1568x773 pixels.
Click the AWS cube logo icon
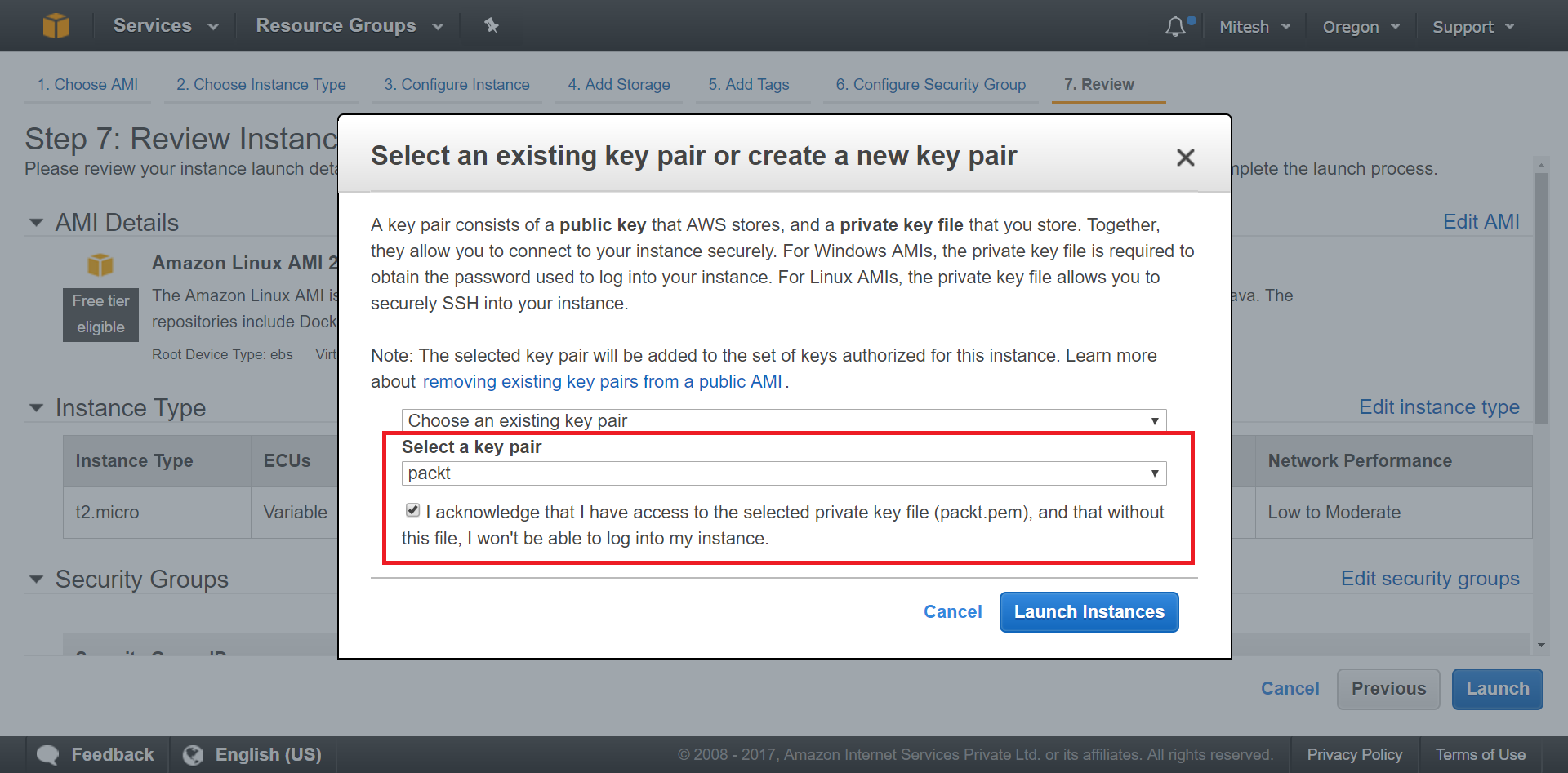(x=56, y=26)
